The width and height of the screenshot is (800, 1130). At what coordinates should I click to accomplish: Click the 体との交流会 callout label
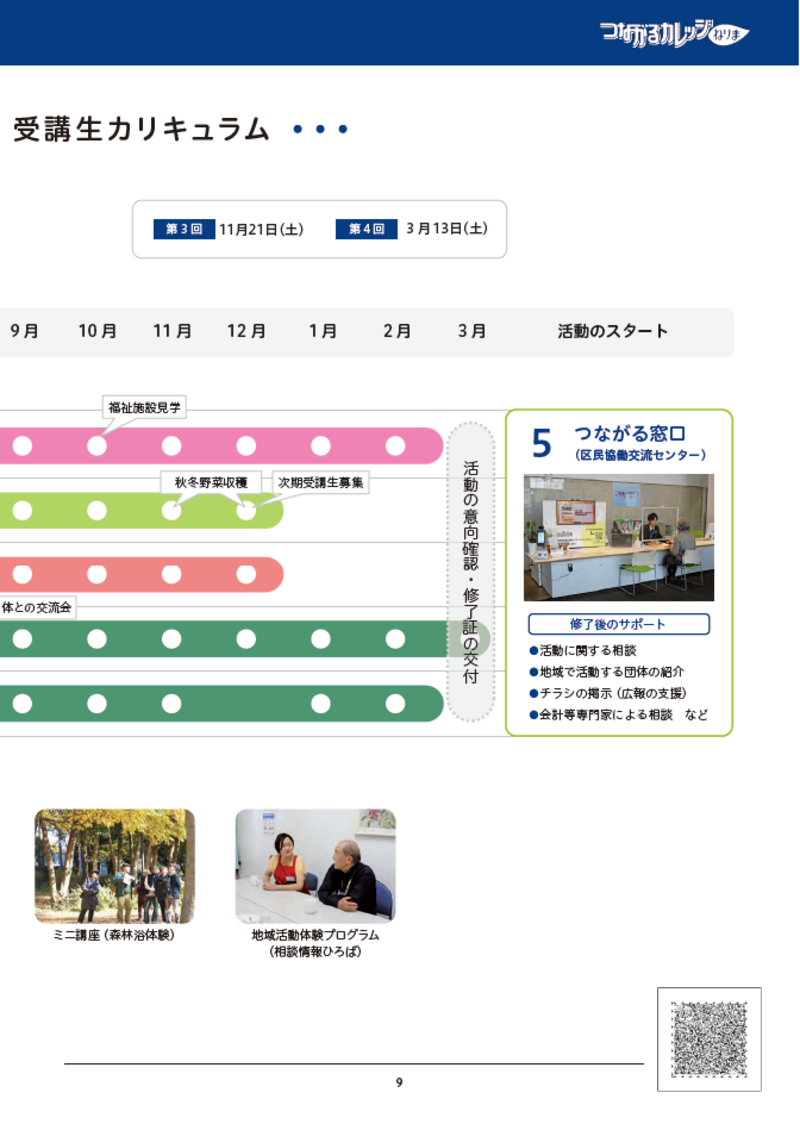pyautogui.click(x=38, y=607)
